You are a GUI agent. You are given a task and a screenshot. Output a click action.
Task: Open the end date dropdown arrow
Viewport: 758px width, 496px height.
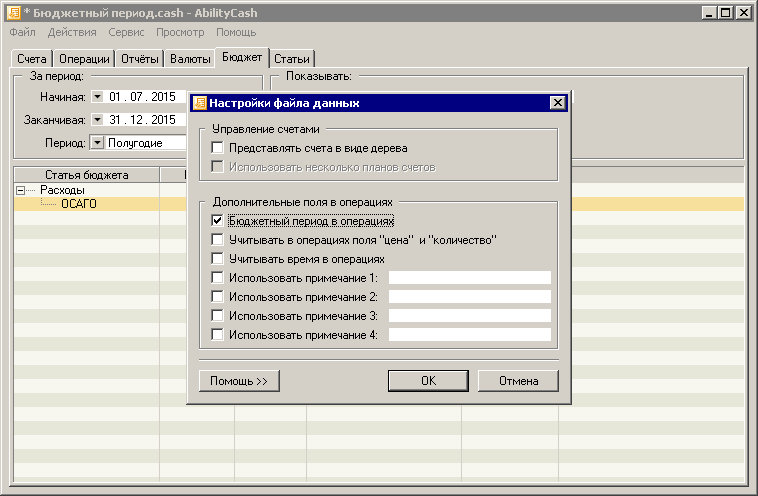[x=97, y=120]
